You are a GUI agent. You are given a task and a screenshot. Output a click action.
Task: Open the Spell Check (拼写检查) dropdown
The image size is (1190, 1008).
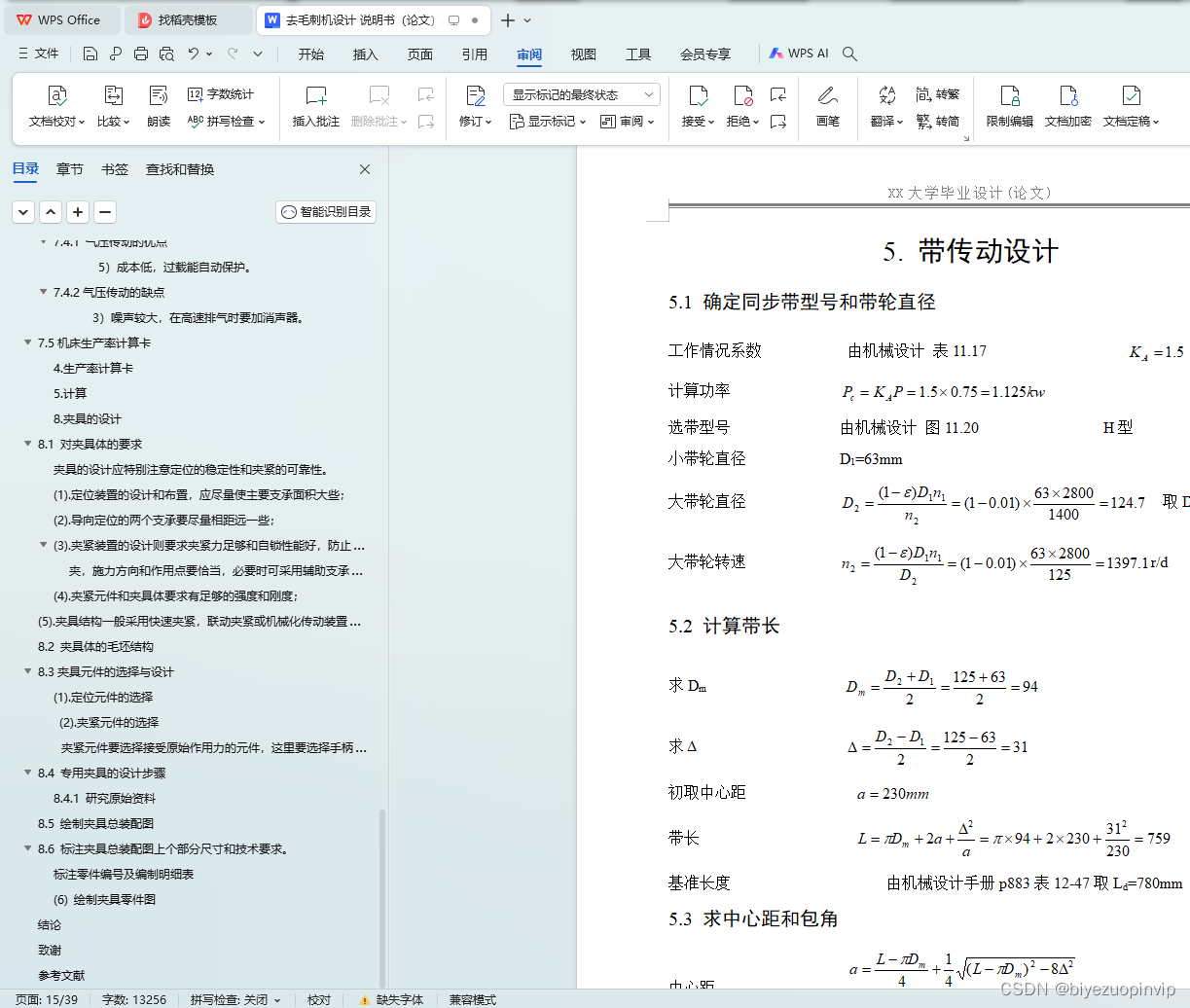click(226, 122)
